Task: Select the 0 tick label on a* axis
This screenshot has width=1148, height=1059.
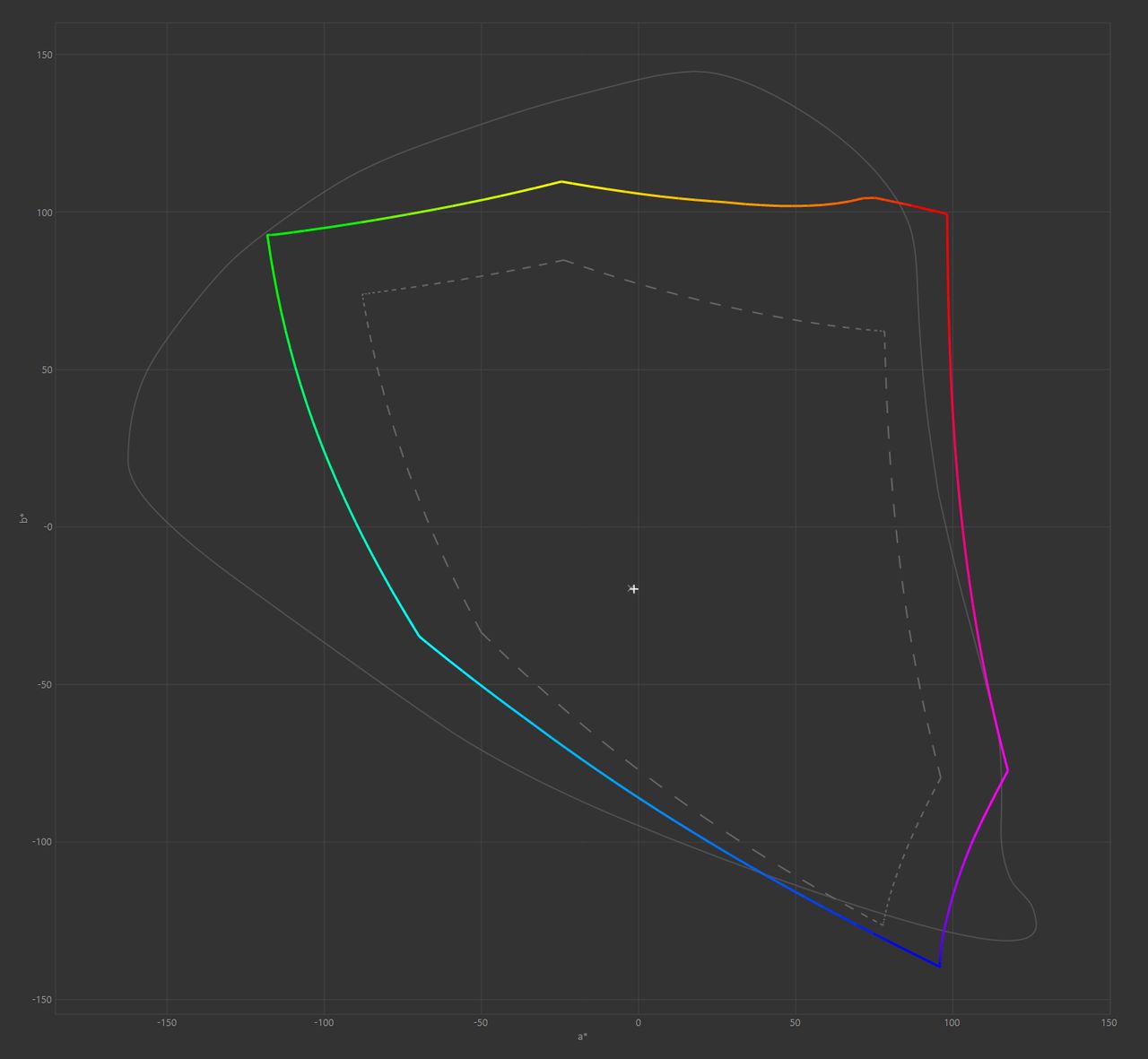Action: click(x=639, y=1022)
